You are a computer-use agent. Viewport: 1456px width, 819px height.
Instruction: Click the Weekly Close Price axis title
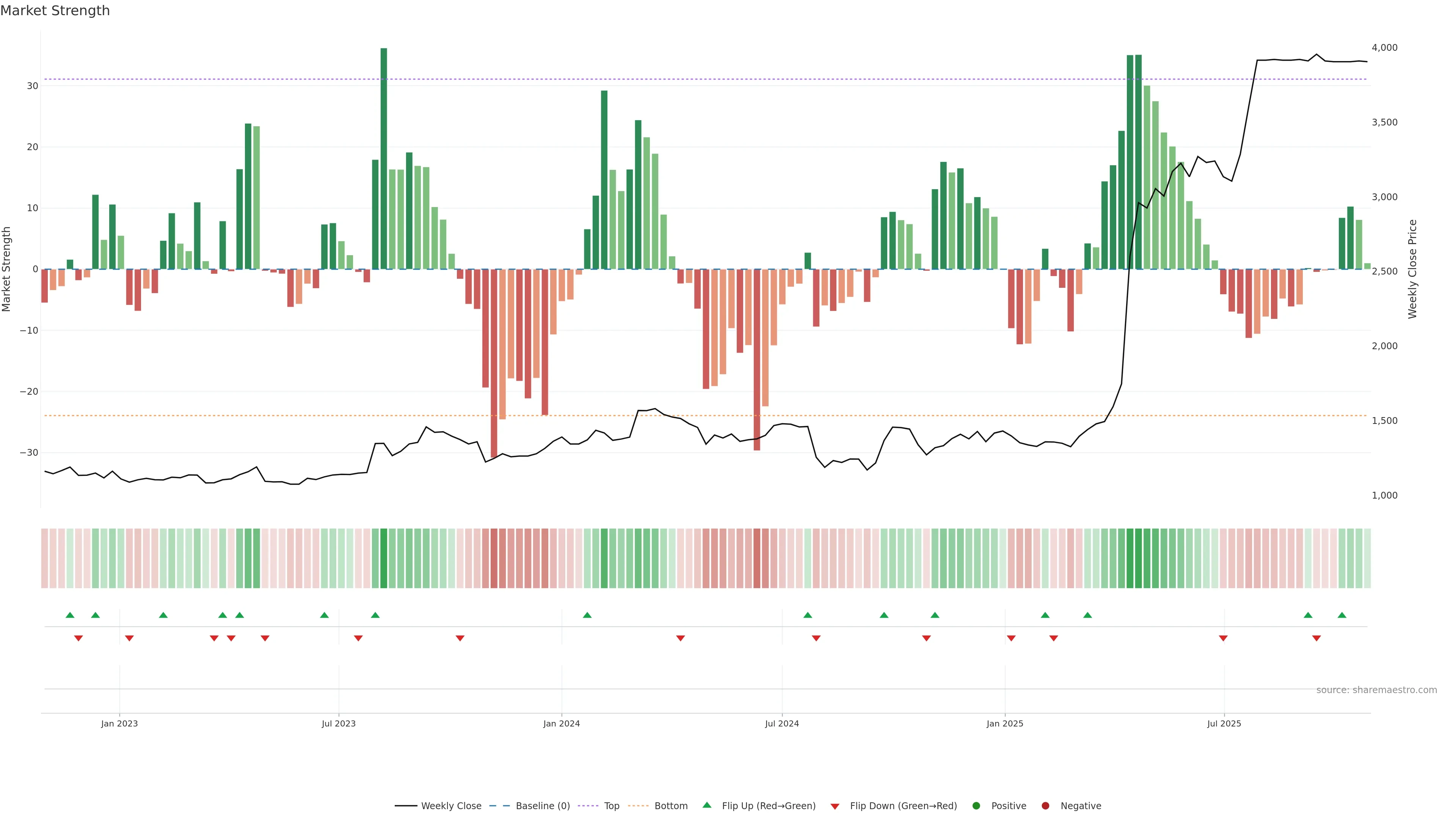click(1412, 269)
